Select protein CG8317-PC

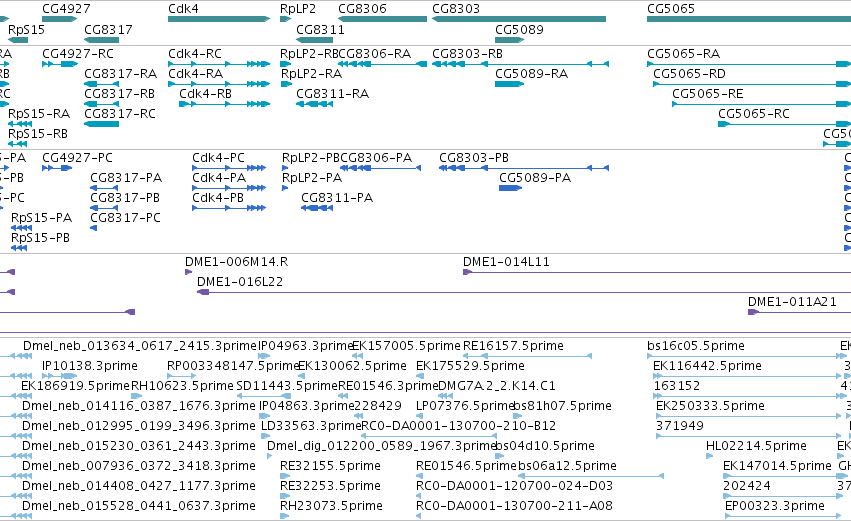125,218
